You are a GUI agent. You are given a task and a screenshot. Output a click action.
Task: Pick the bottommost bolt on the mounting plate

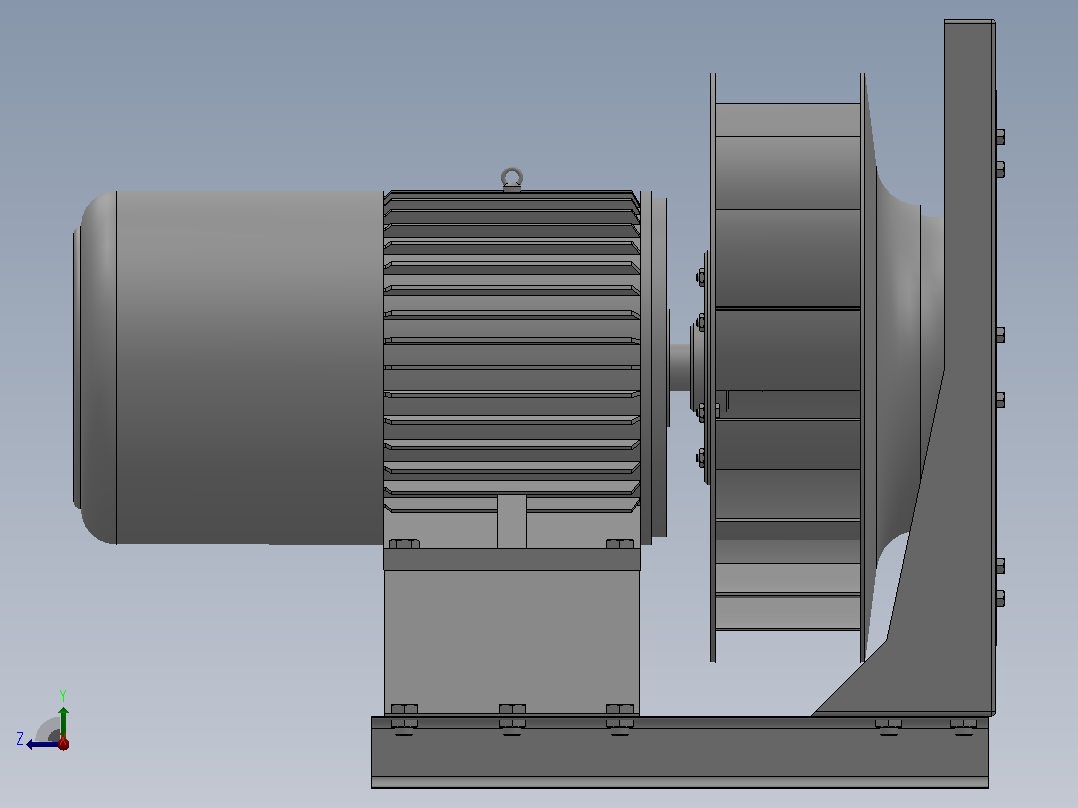(1000, 598)
